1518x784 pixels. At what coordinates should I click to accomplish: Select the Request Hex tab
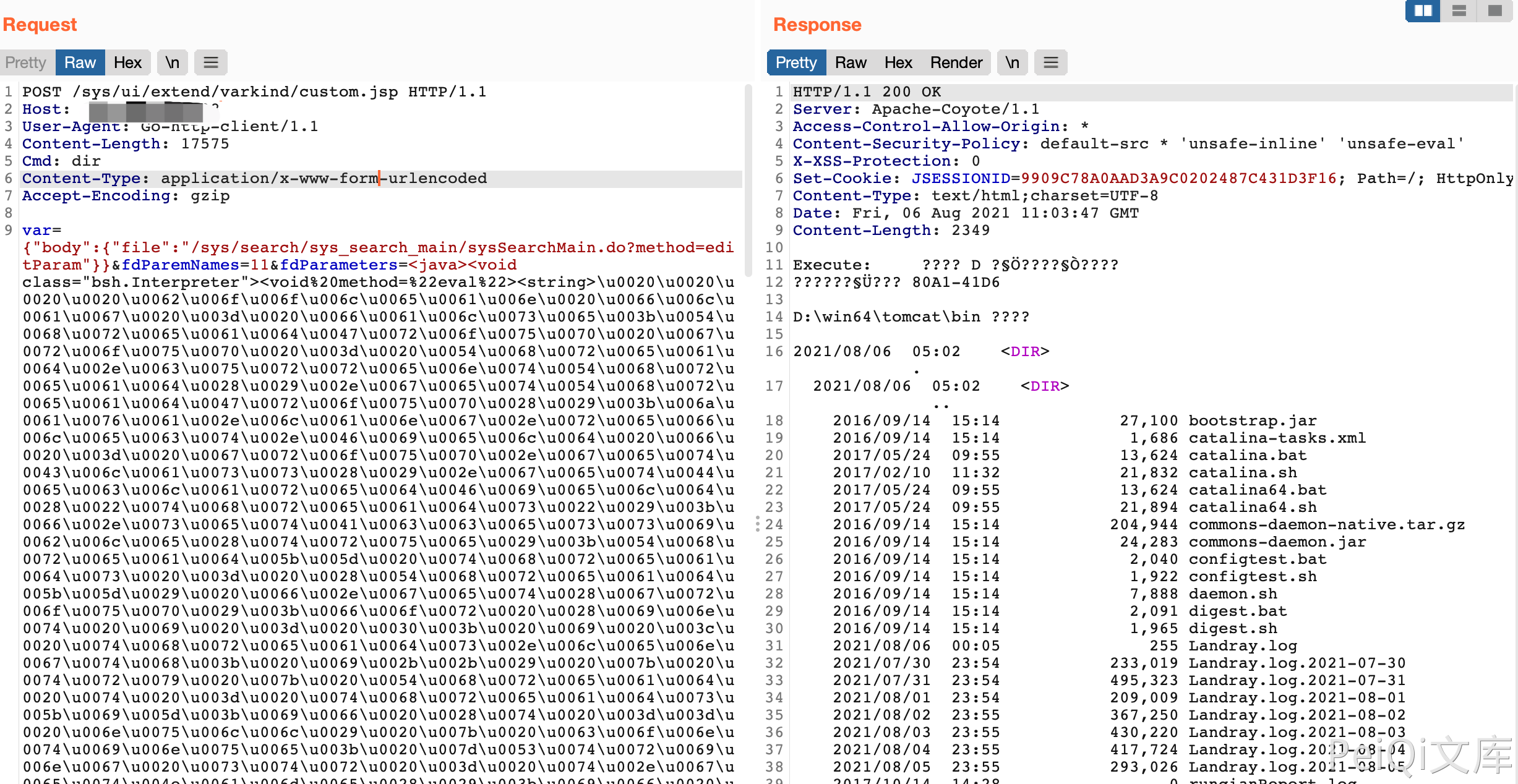(x=127, y=62)
